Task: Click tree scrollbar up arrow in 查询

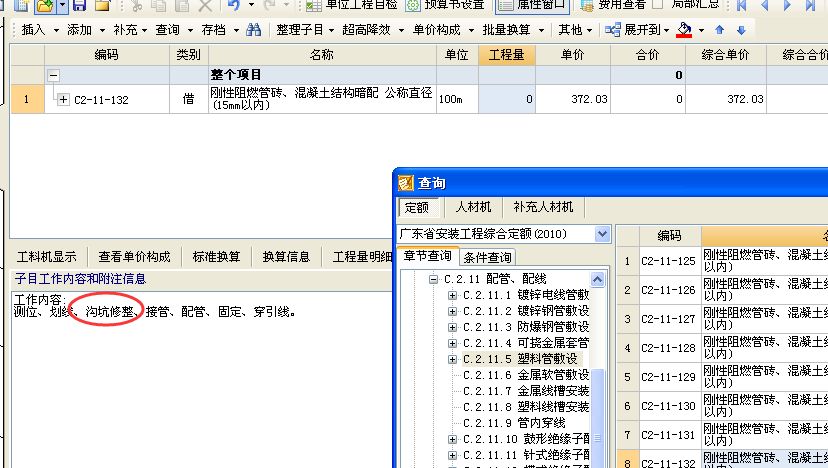Action: tap(597, 279)
